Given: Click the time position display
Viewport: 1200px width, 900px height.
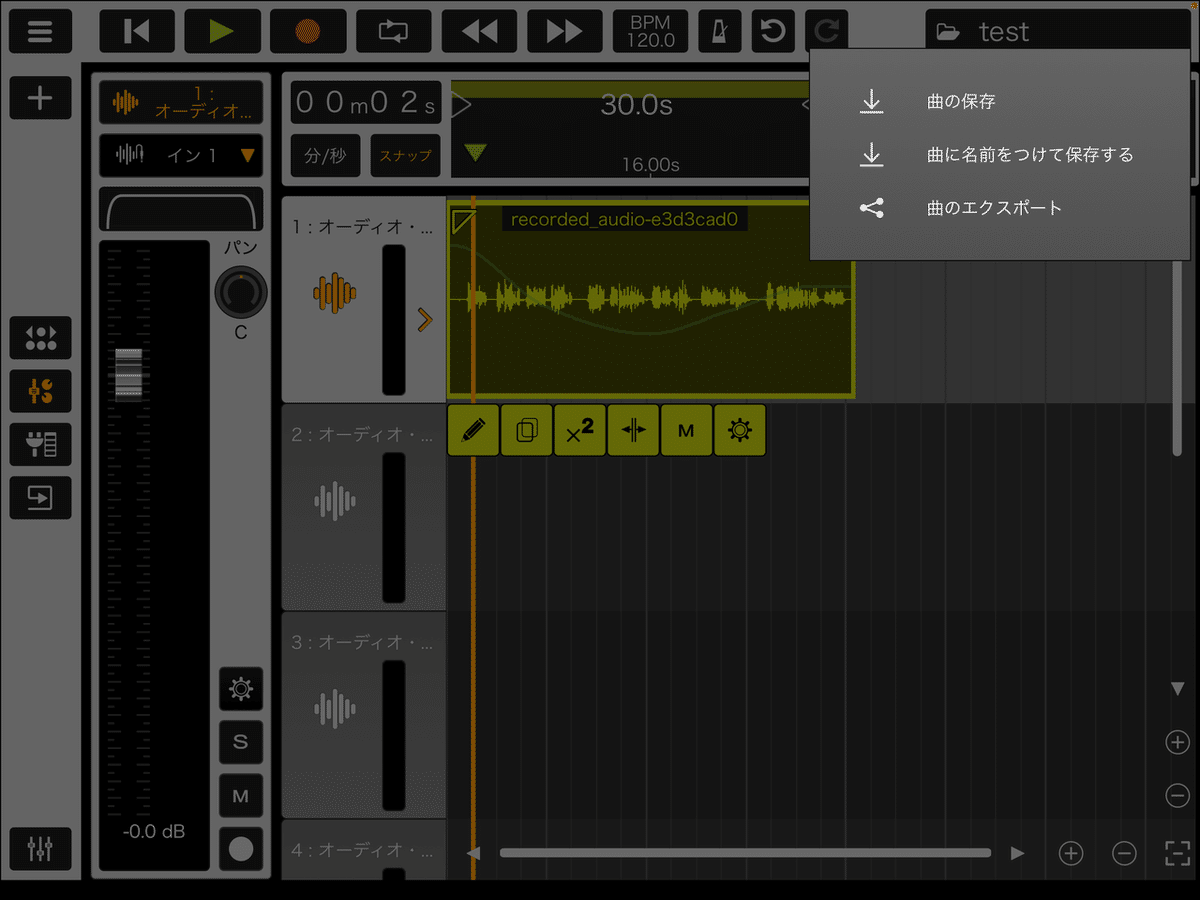Looking at the screenshot, I should click(x=366, y=102).
